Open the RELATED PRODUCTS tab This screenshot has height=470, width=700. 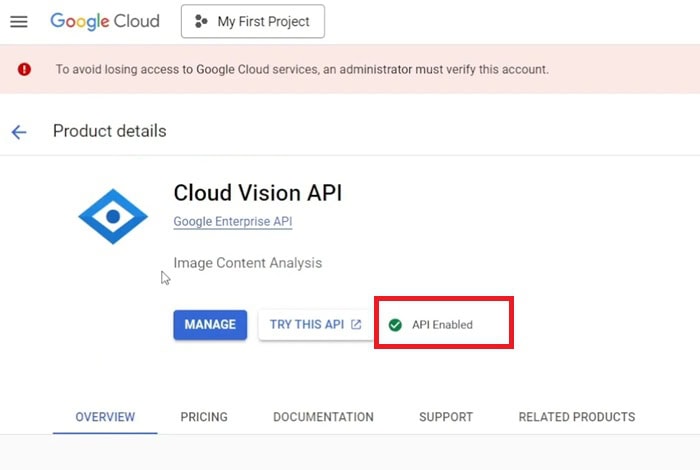[577, 417]
